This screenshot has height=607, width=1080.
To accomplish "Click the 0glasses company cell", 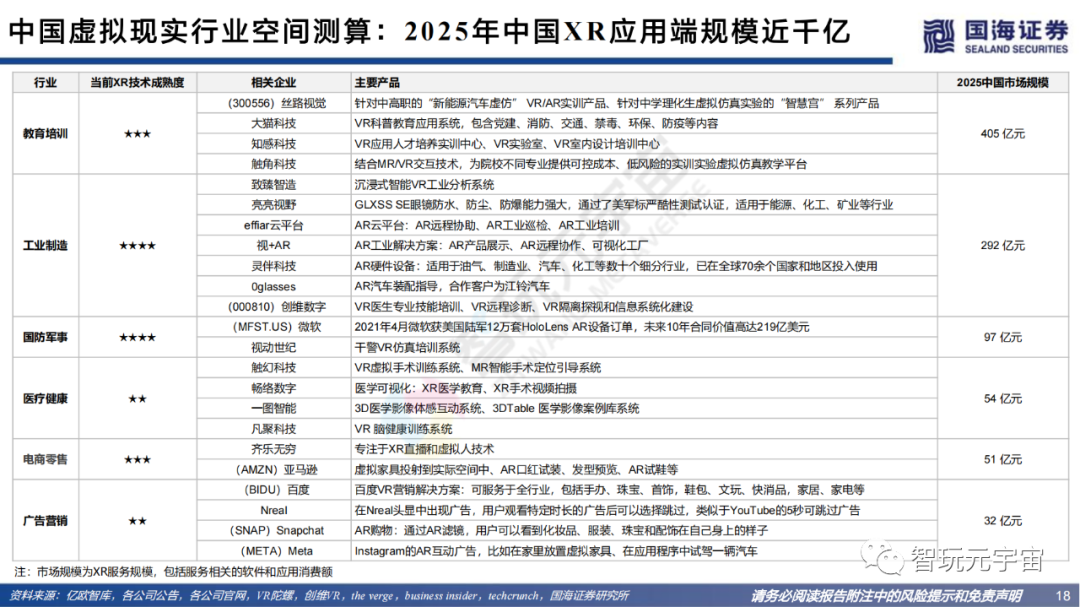I will (x=273, y=287).
